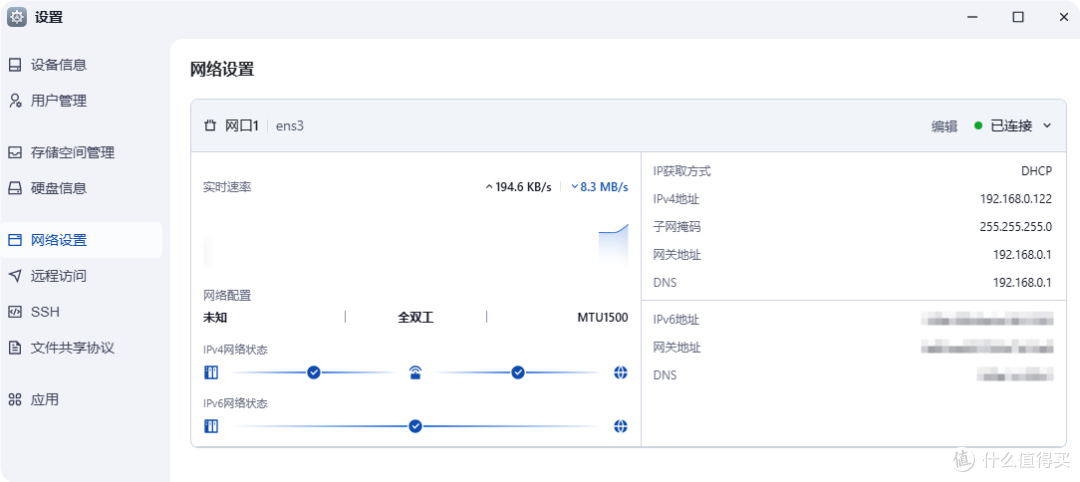
Task: Click the 编辑 link for 网口1
Action: point(944,126)
